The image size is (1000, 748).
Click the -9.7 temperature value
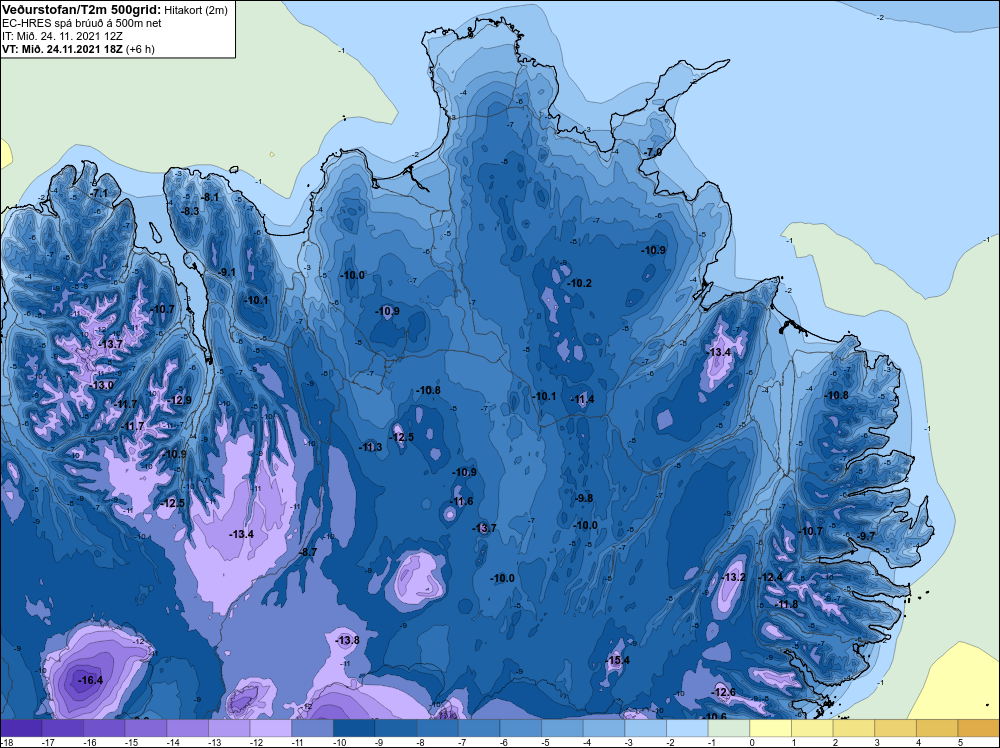pos(867,536)
